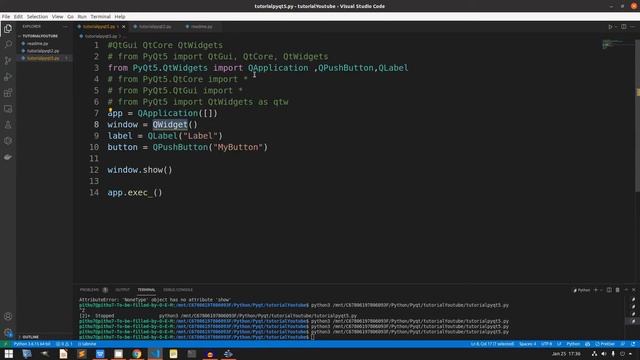Switch to the tutorialpyqt2.py editor tab
Screen dimensions: 640x360
click(x=155, y=27)
